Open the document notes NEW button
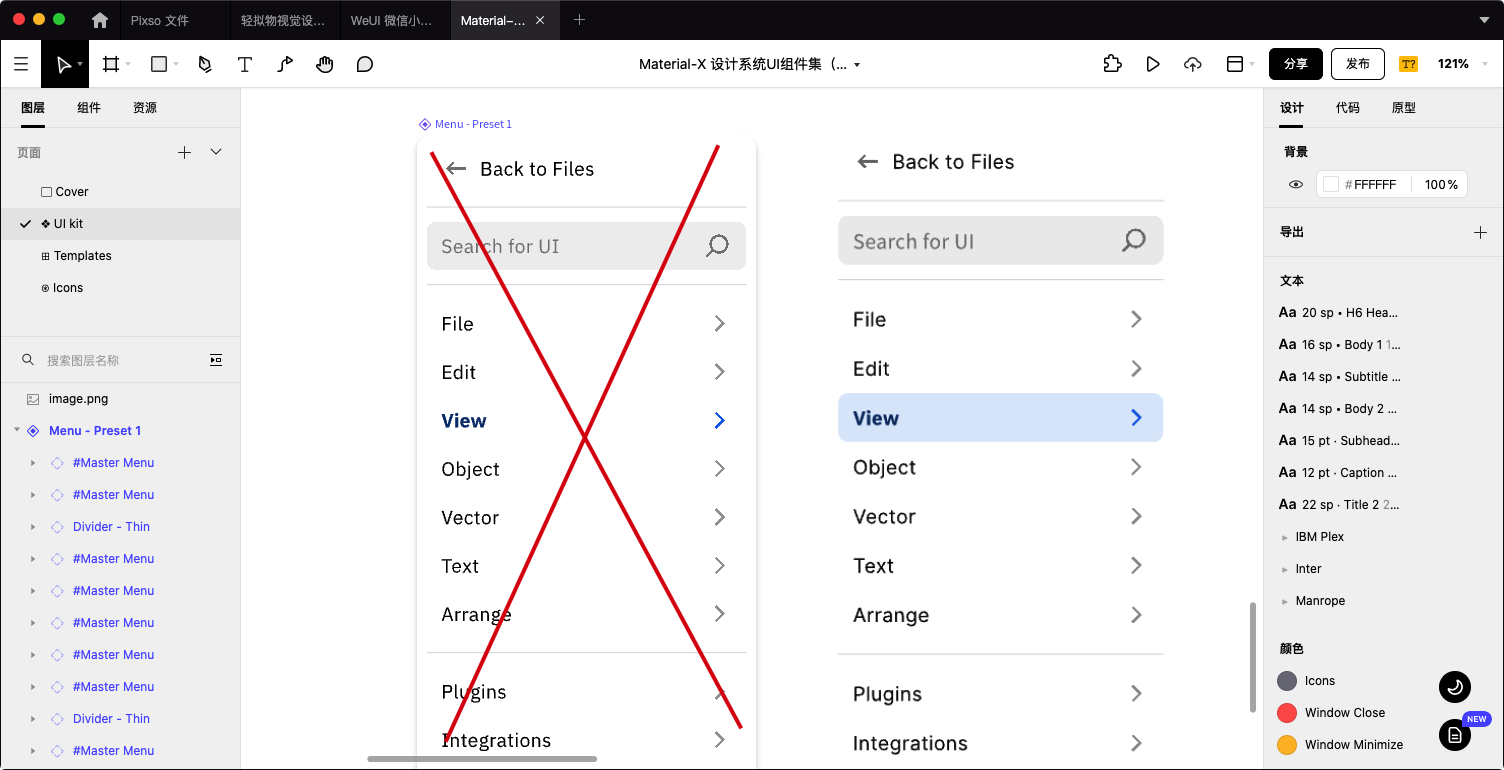The image size is (1504, 770). 1455,735
